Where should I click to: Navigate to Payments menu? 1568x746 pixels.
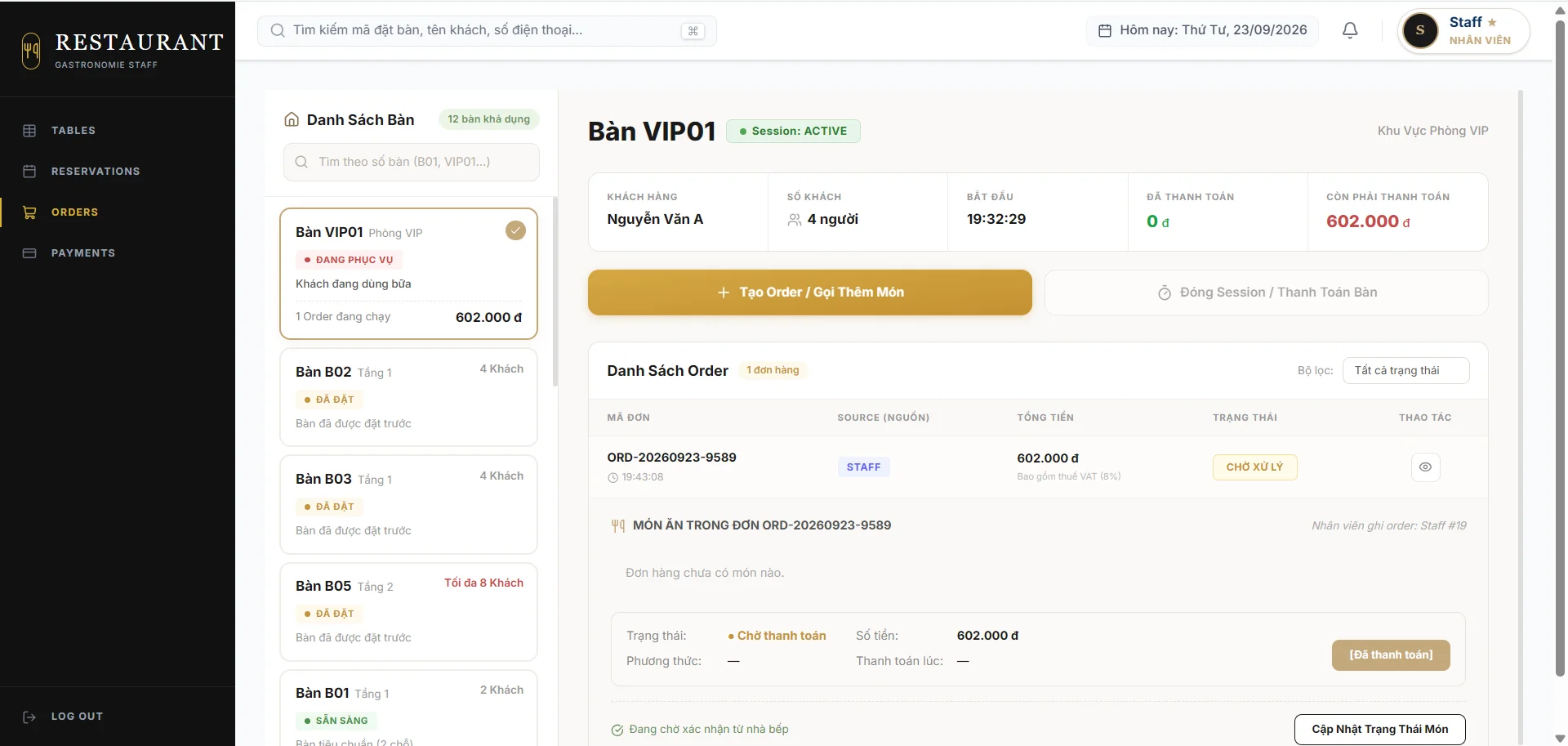[83, 253]
